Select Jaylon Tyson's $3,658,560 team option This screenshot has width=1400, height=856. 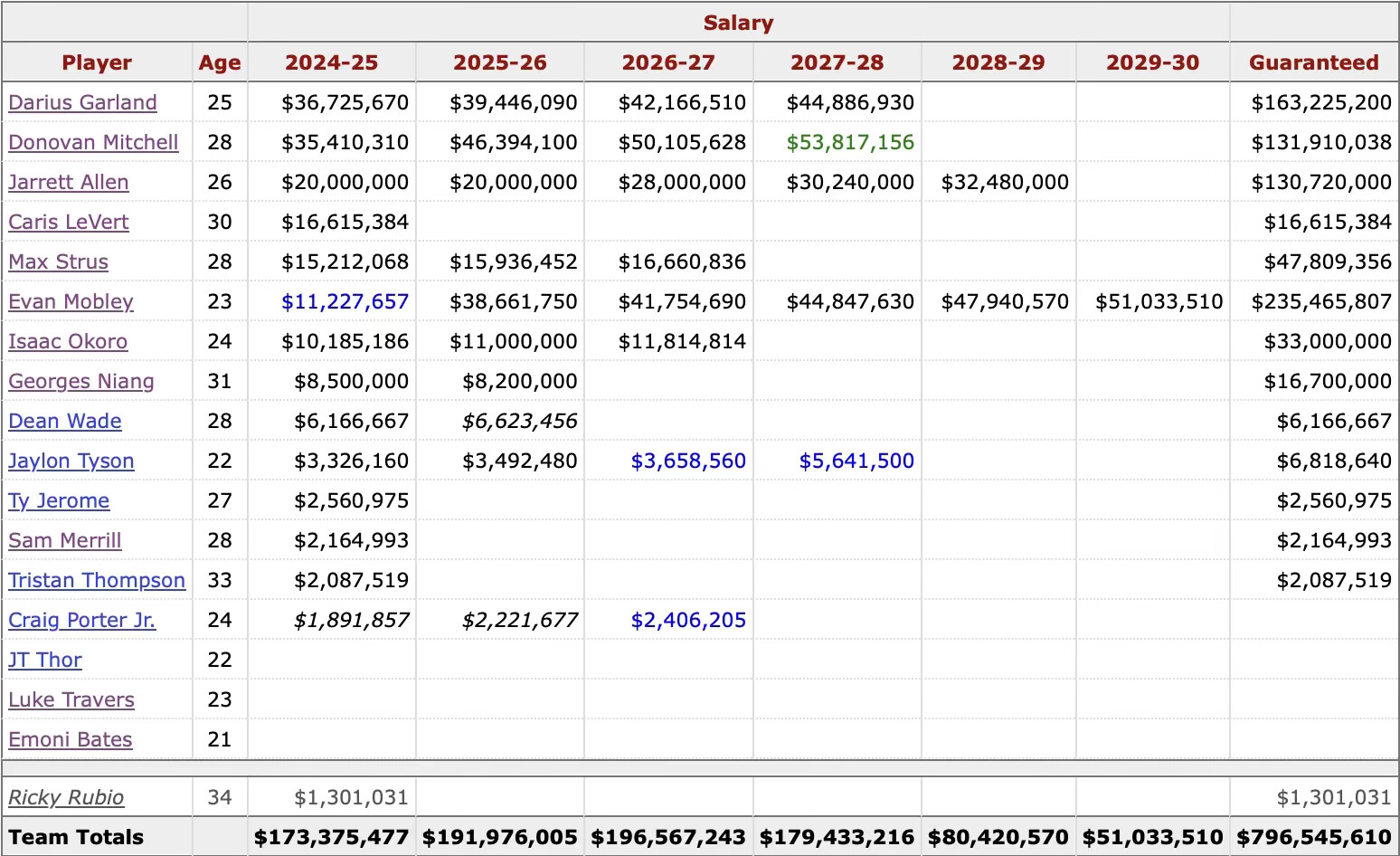[688, 461]
